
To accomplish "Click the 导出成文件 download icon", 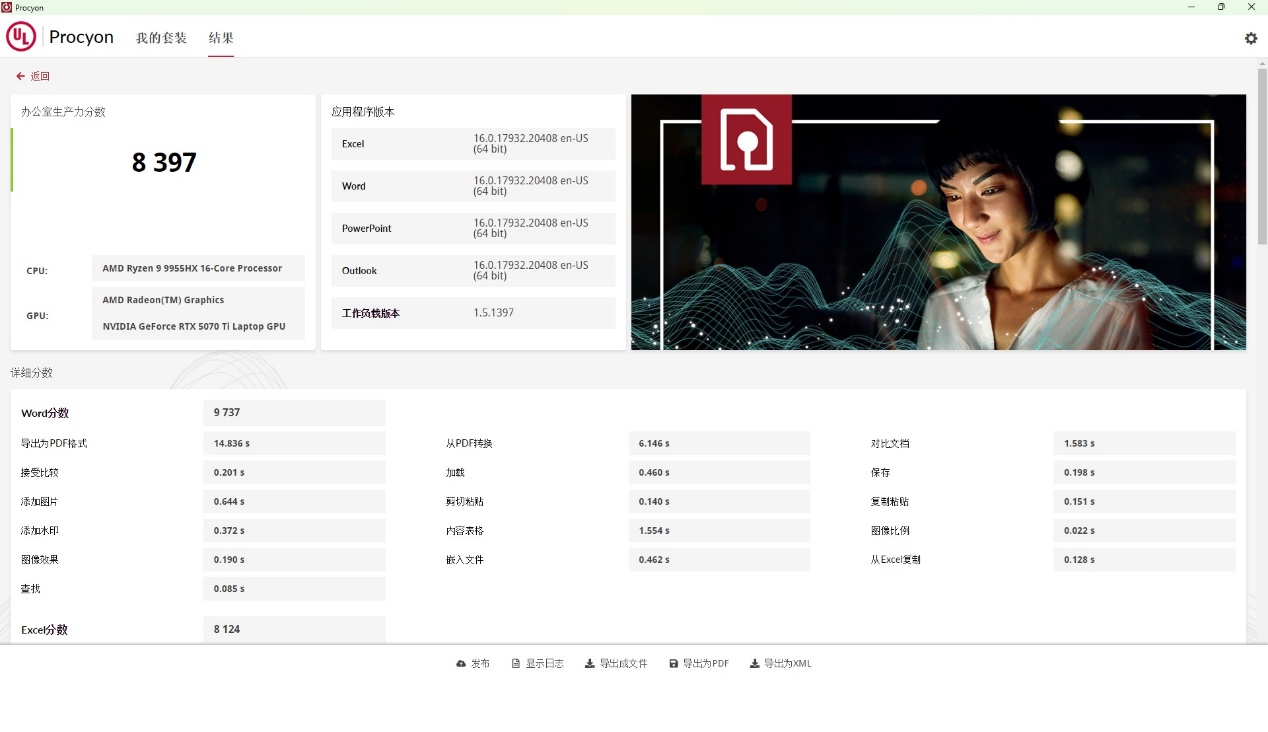I will tap(590, 664).
